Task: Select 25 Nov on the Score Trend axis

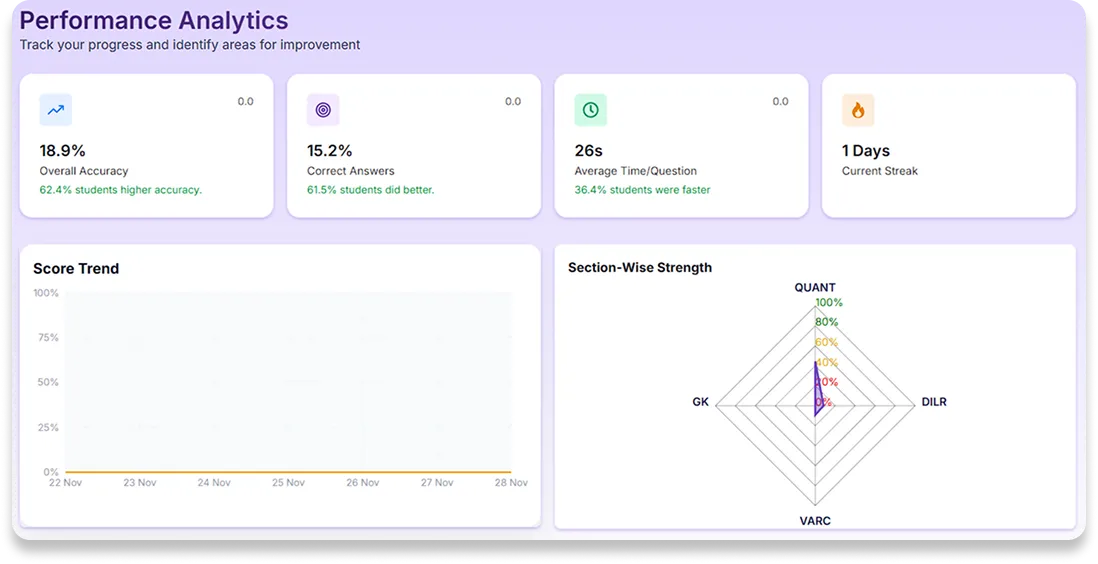Action: point(288,482)
